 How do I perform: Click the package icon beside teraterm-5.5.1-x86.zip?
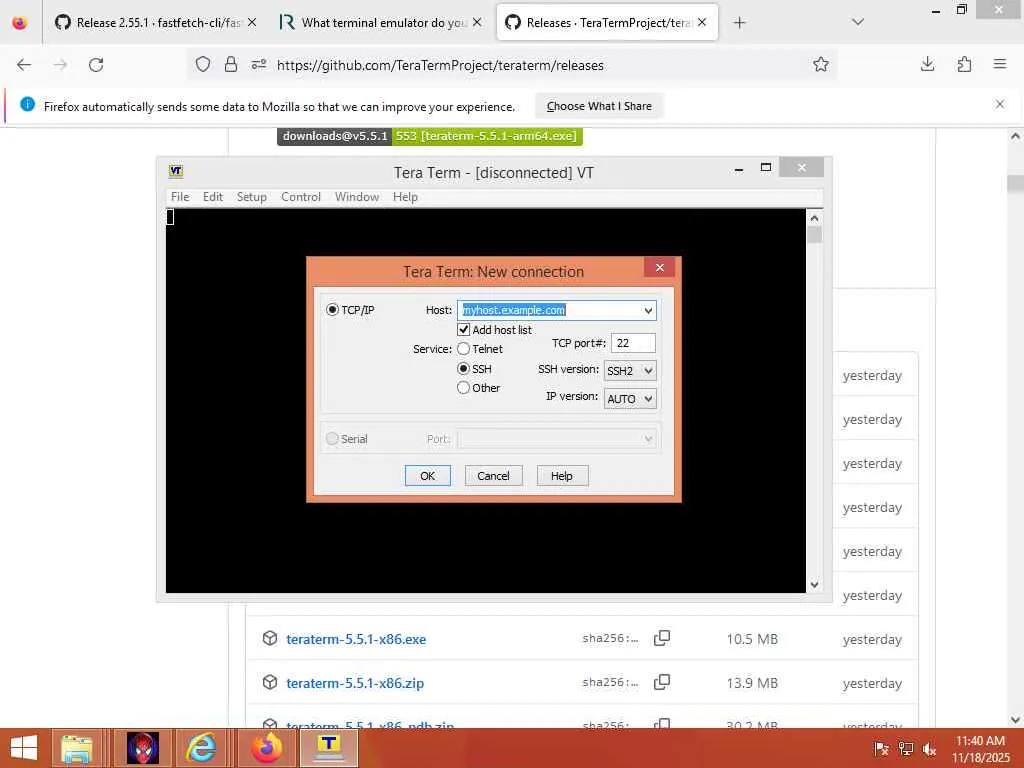tap(270, 682)
